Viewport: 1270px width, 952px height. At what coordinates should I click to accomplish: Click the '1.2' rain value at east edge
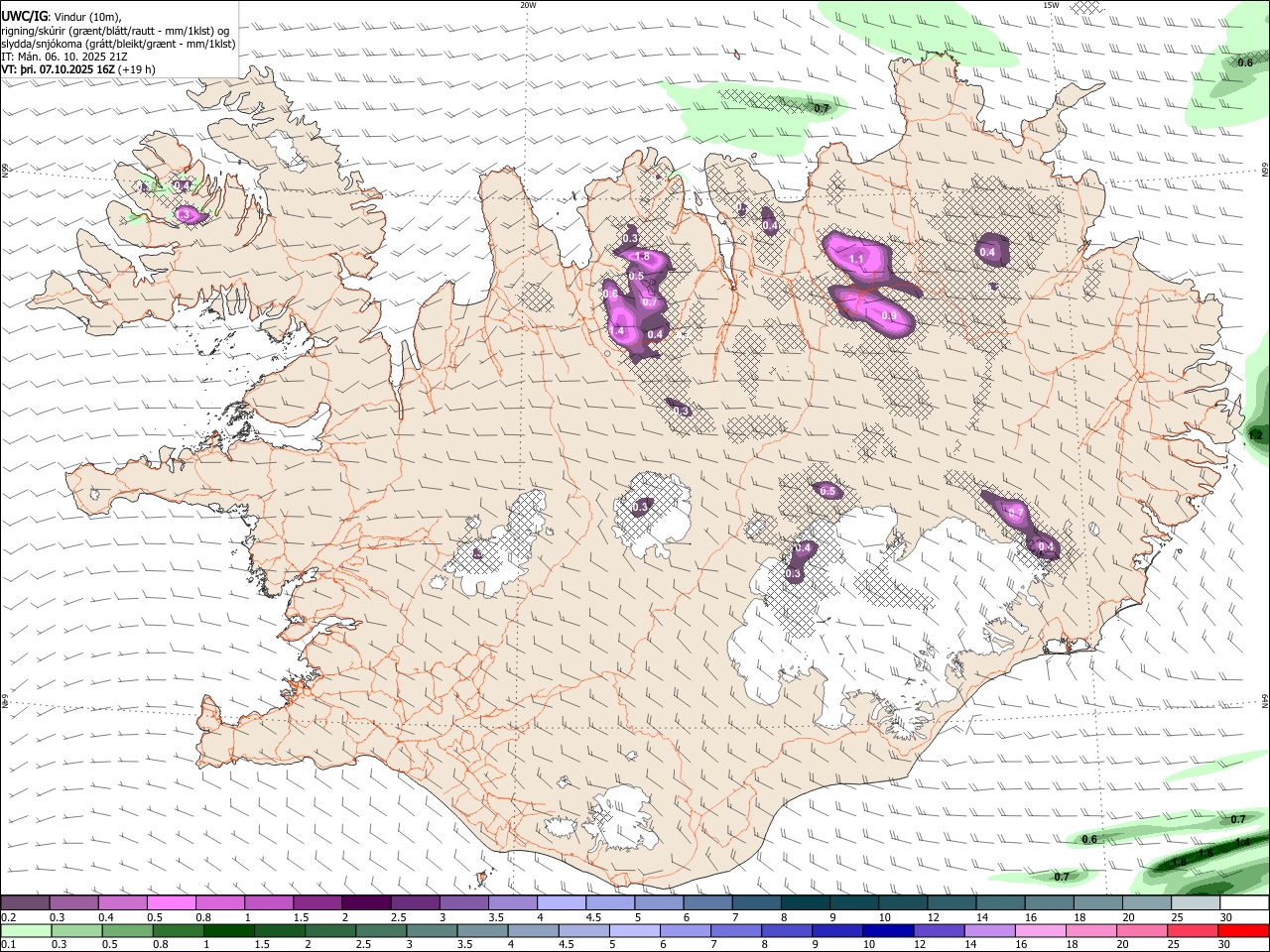coord(1255,435)
